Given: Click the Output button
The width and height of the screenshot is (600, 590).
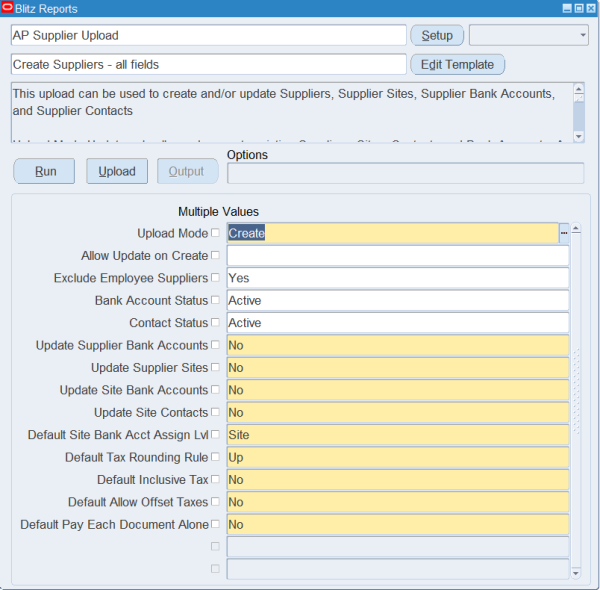Looking at the screenshot, I should 188,171.
